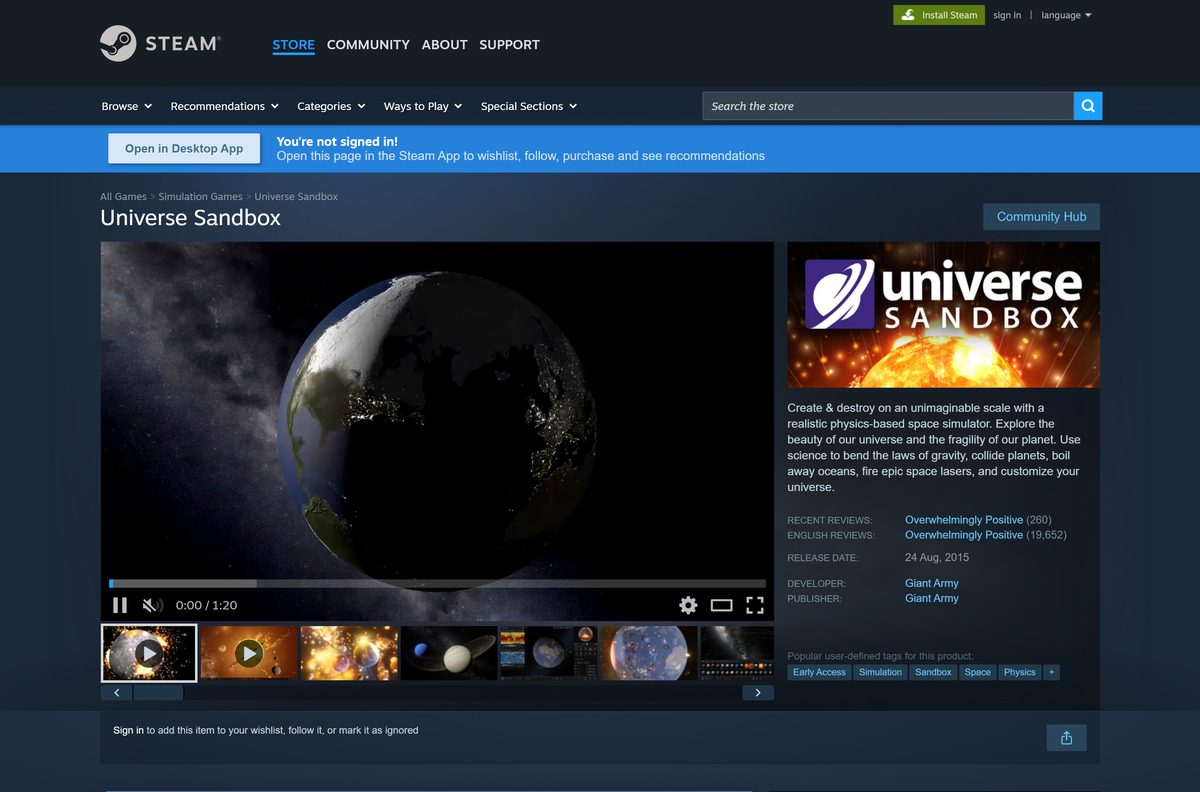Pause the trailer video

click(120, 605)
